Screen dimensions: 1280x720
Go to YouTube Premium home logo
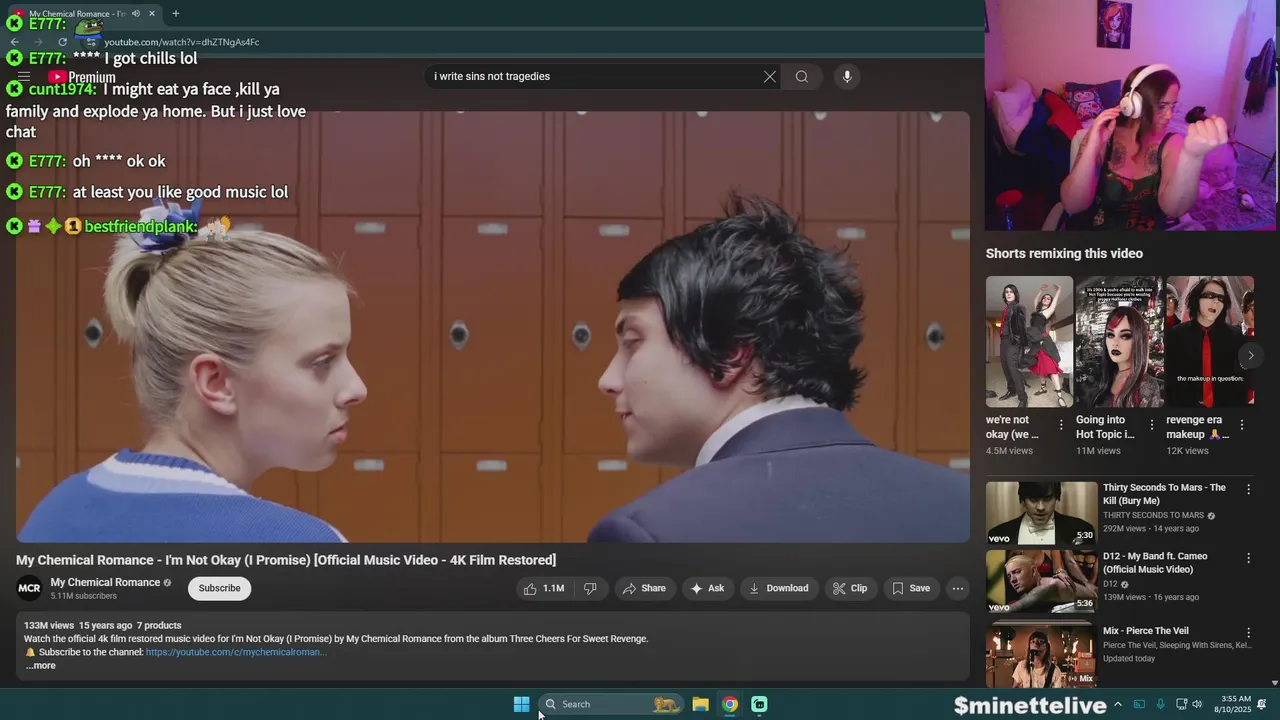pyautogui.click(x=82, y=77)
